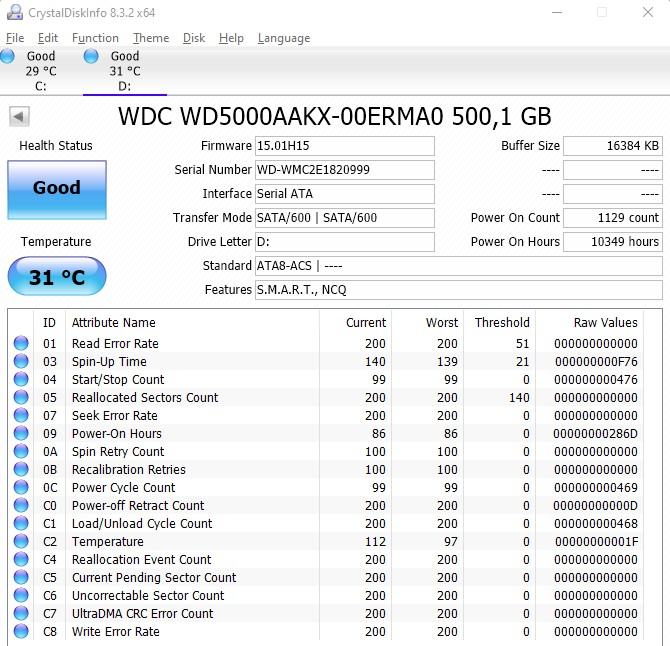Click the status orb for Read Error Rate
This screenshot has width=670, height=646.
pyautogui.click(x=21, y=344)
